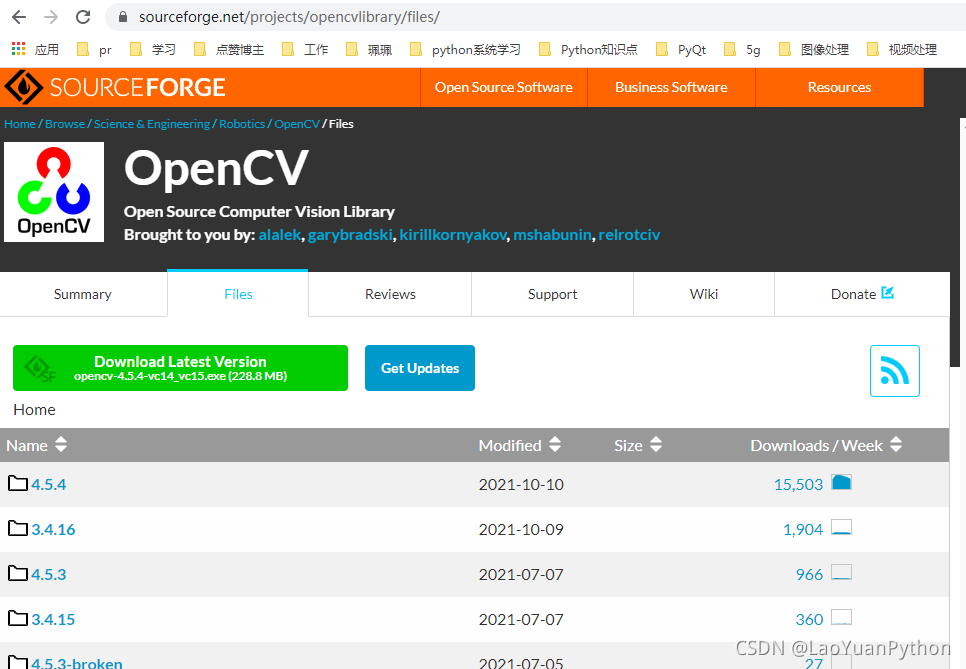Image resolution: width=966 pixels, height=669 pixels.
Task: Open the 3.4.16 folder link
Action: click(x=53, y=529)
